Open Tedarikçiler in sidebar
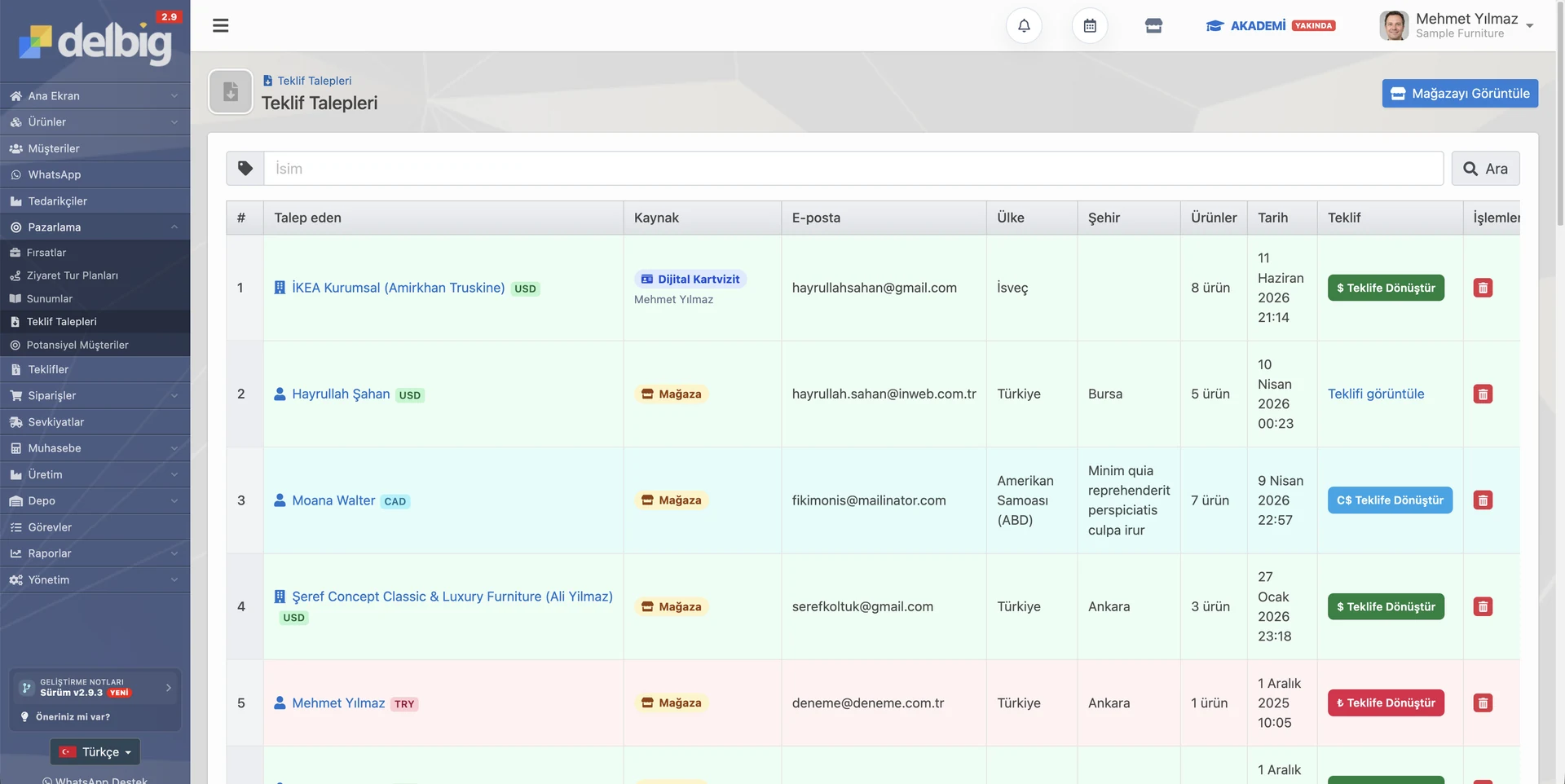This screenshot has height=784, width=1565. pyautogui.click(x=95, y=200)
